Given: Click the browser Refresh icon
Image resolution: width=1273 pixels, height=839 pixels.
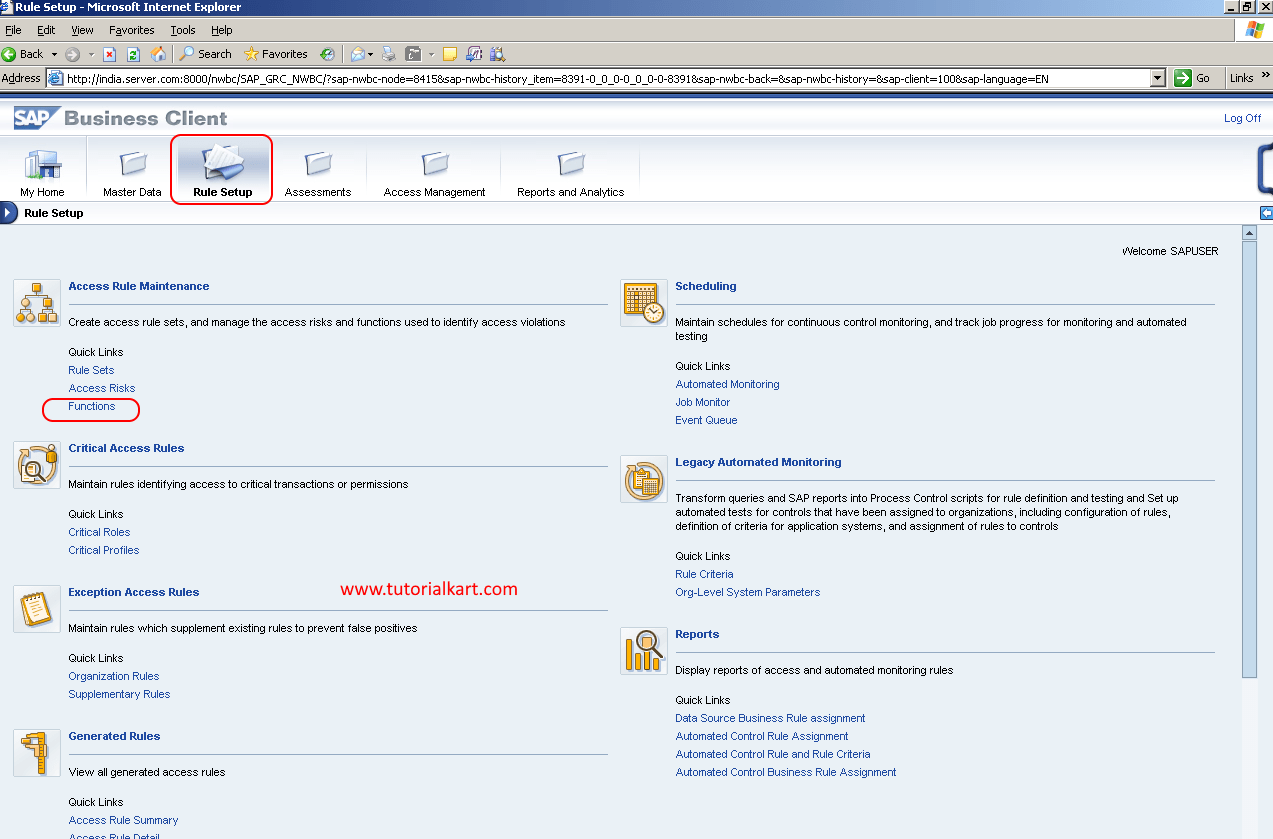Looking at the screenshot, I should pos(133,54).
